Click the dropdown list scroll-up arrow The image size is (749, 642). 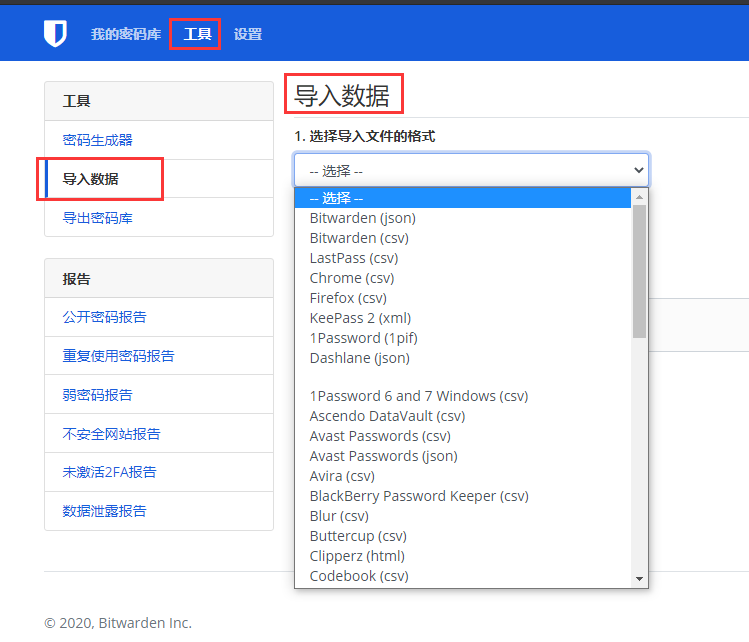coord(639,197)
